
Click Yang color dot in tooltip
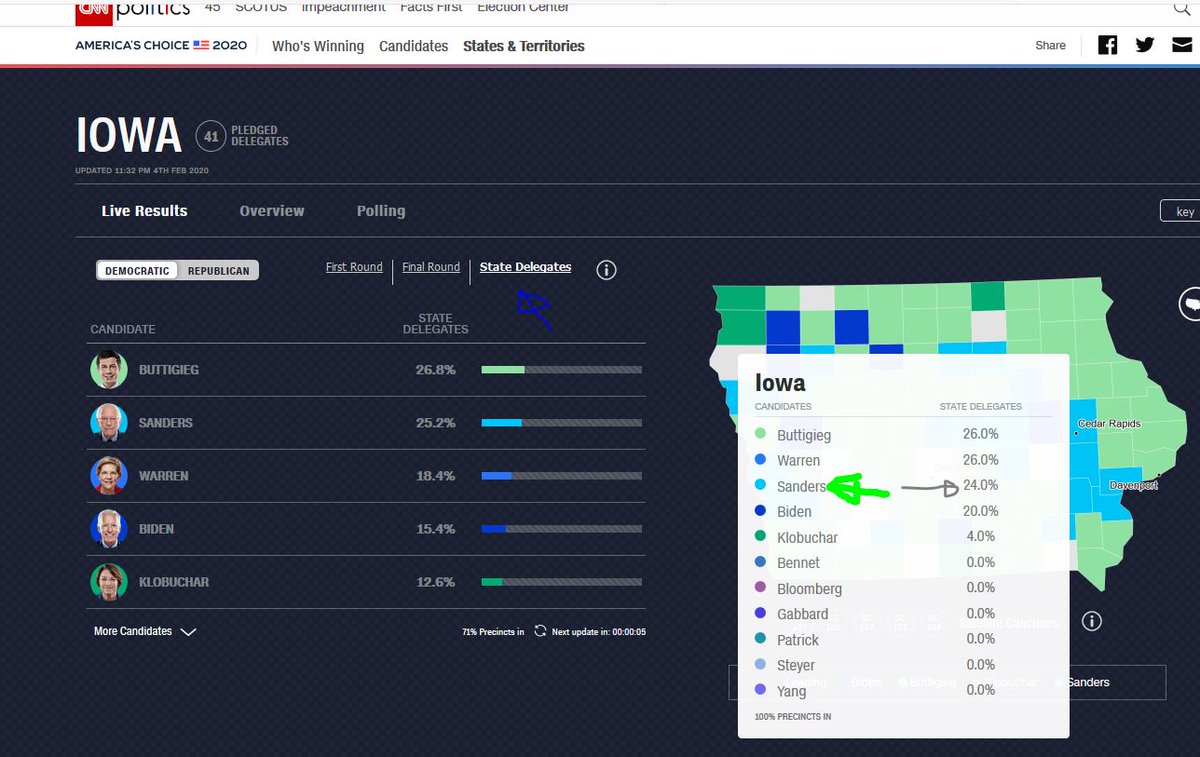(x=761, y=689)
